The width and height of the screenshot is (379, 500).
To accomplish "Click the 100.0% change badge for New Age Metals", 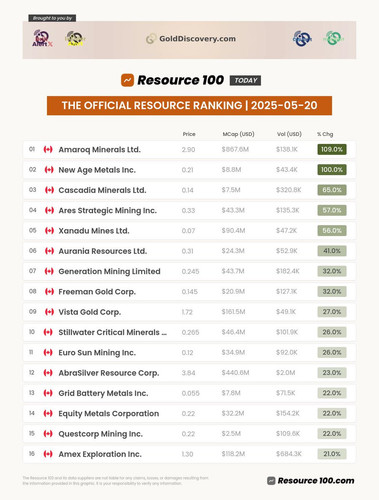I will pos(332,170).
